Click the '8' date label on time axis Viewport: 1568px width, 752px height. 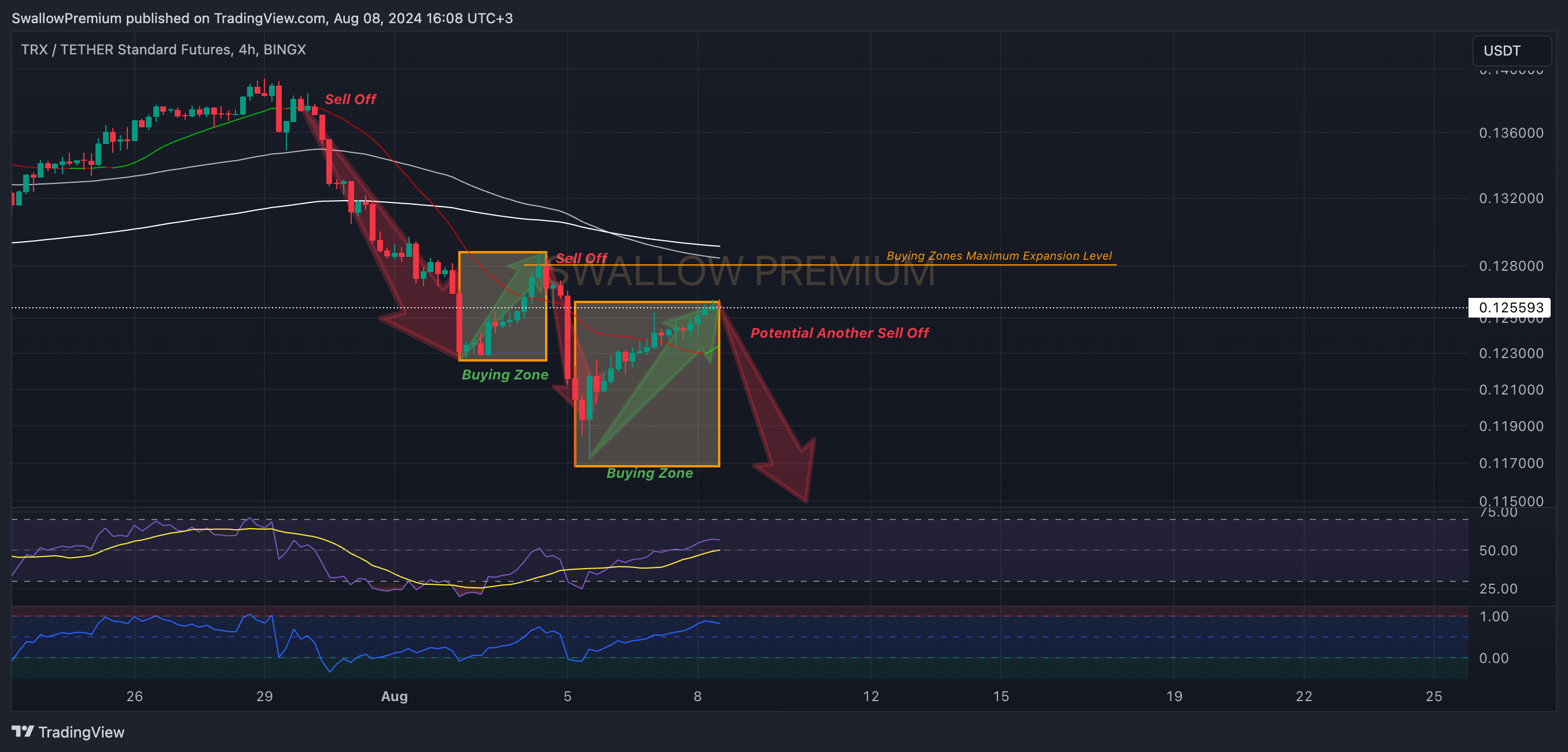coord(698,696)
